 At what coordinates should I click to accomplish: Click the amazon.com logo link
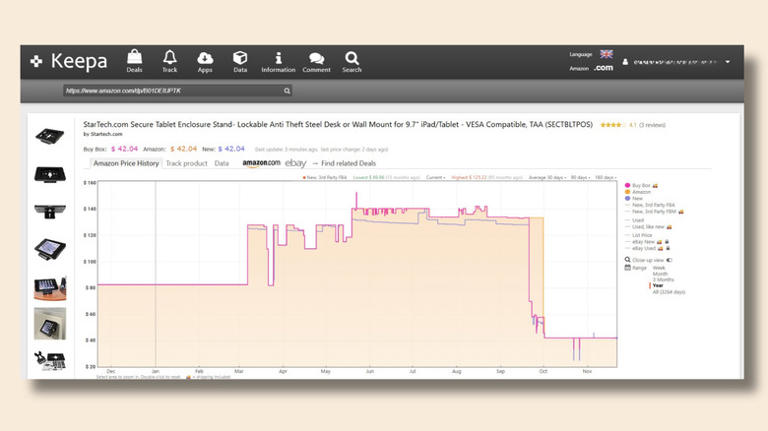tap(261, 163)
